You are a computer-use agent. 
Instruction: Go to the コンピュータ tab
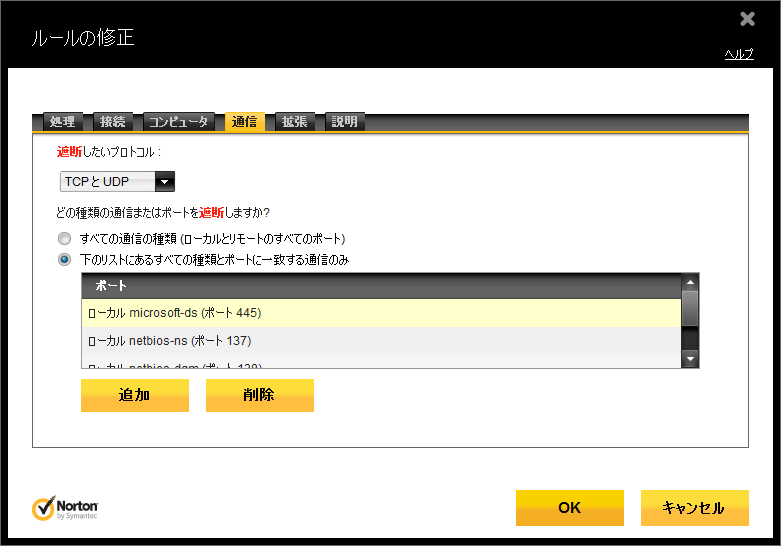[x=179, y=122]
